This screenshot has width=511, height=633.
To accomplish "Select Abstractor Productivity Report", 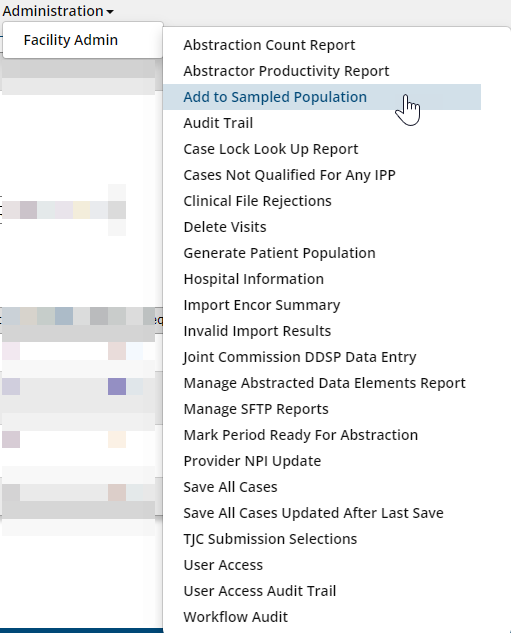I will tap(286, 71).
